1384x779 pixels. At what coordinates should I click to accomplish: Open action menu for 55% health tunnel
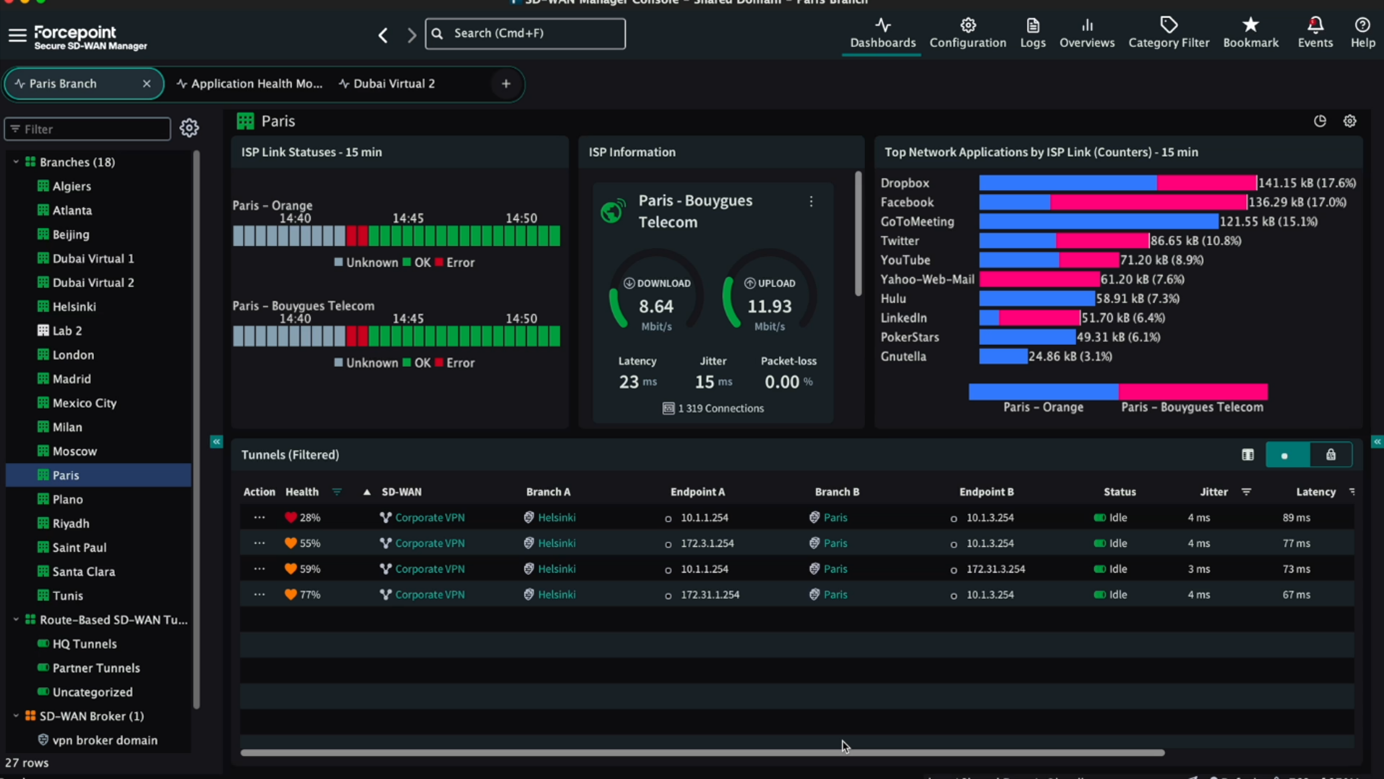point(259,543)
